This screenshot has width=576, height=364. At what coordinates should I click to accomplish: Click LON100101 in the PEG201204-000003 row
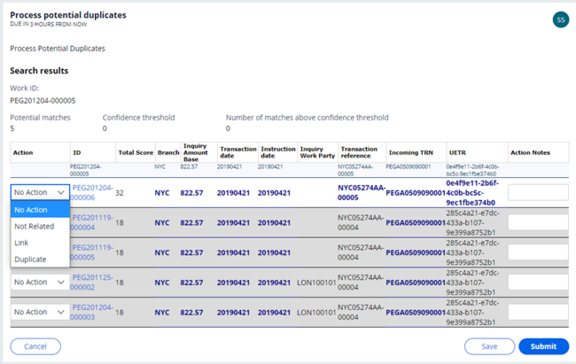[316, 312]
